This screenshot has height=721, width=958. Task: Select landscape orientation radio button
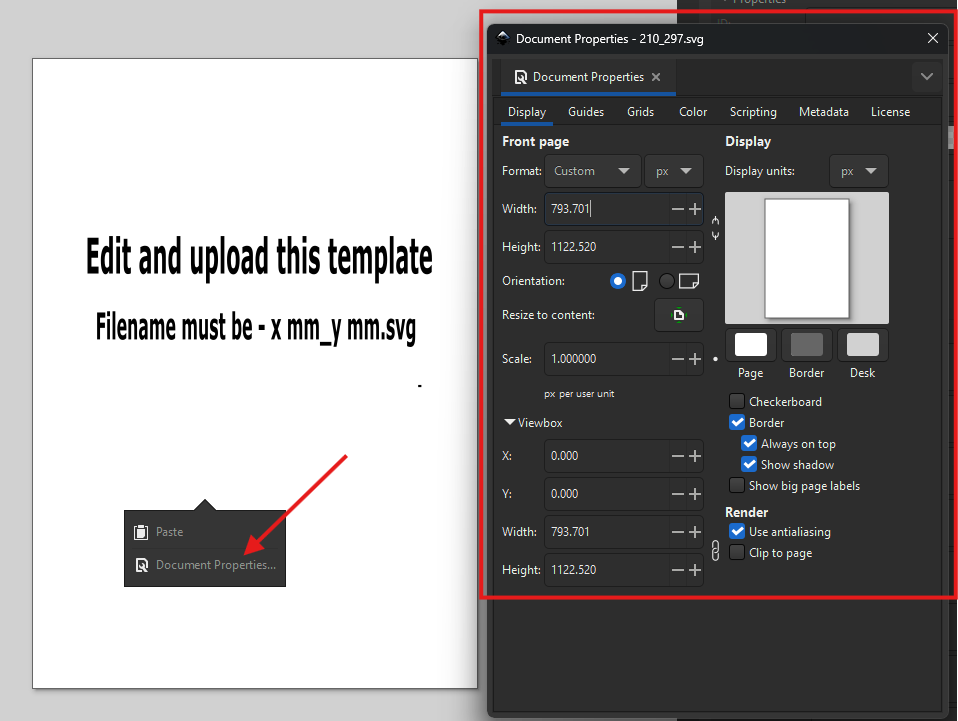[x=667, y=281]
